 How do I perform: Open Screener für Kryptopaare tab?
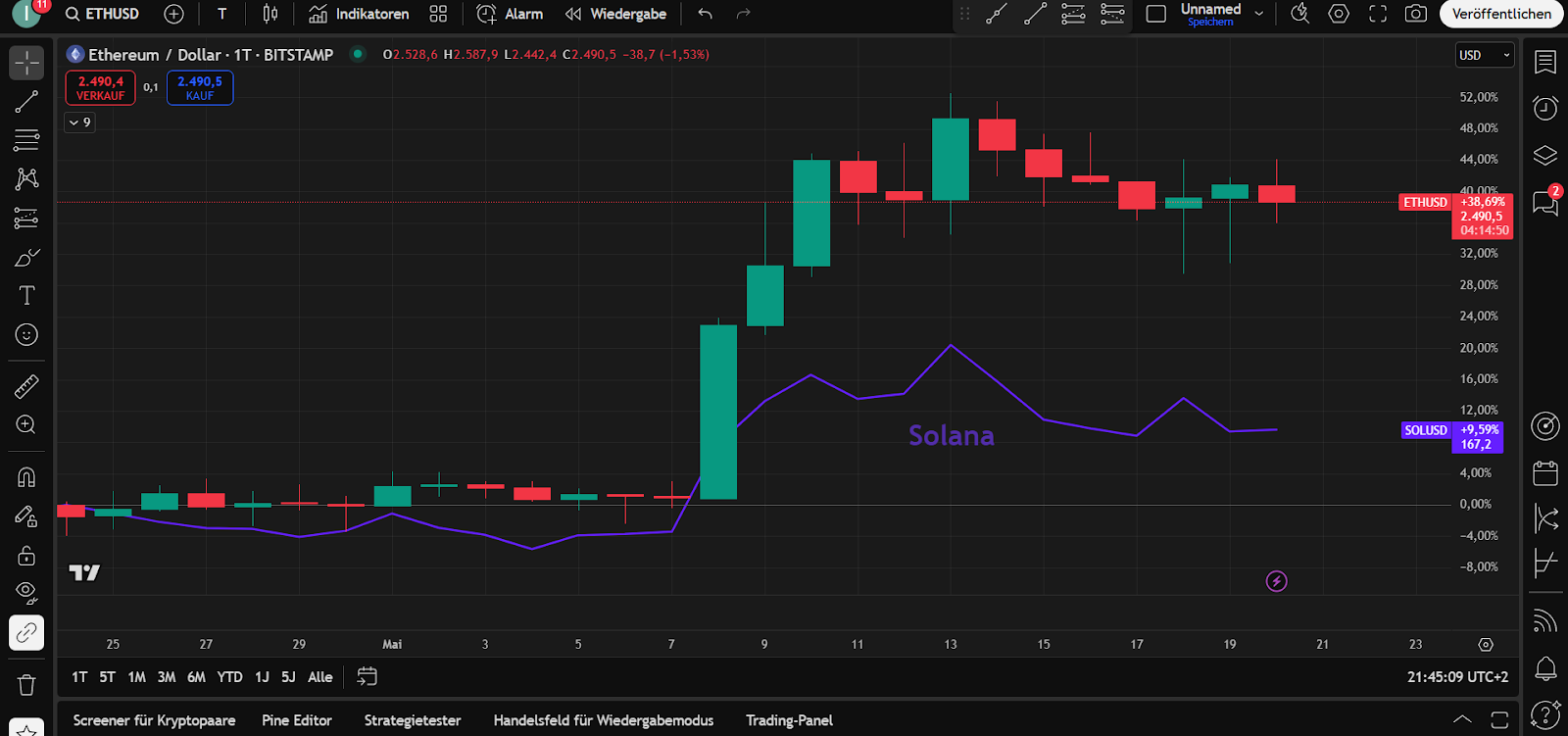coord(155,720)
